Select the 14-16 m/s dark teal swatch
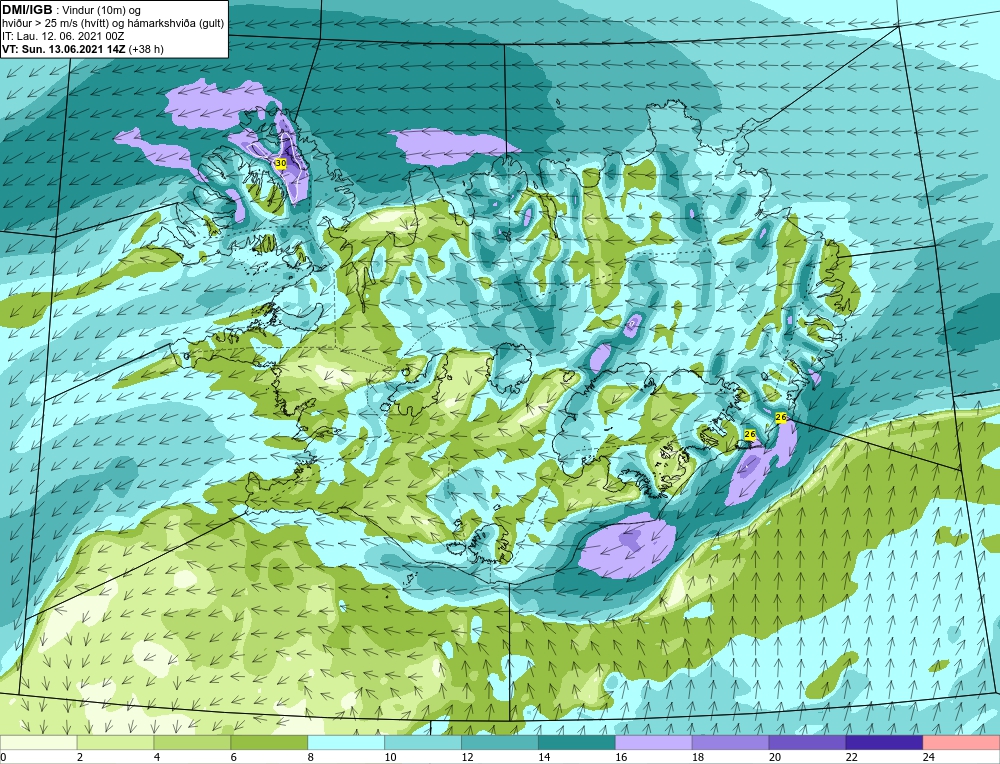This screenshot has width=1000, height=764. coord(577,743)
